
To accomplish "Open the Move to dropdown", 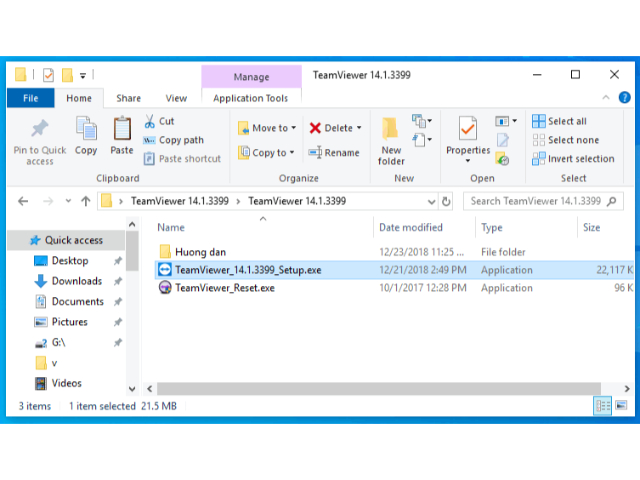I will pos(267,128).
